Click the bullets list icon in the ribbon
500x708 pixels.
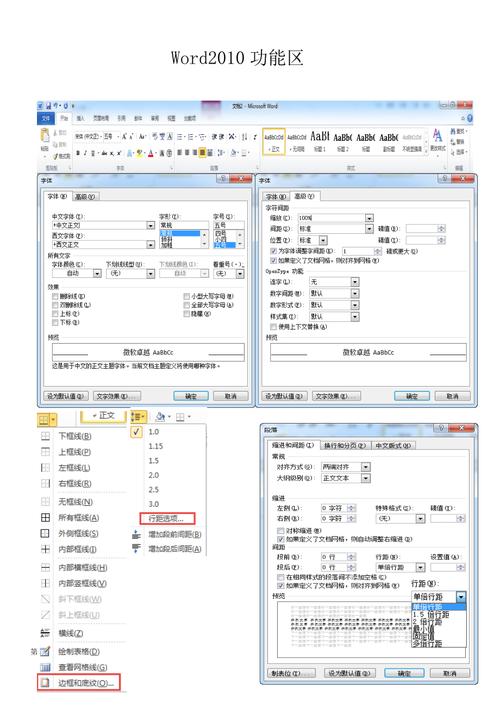(180, 136)
